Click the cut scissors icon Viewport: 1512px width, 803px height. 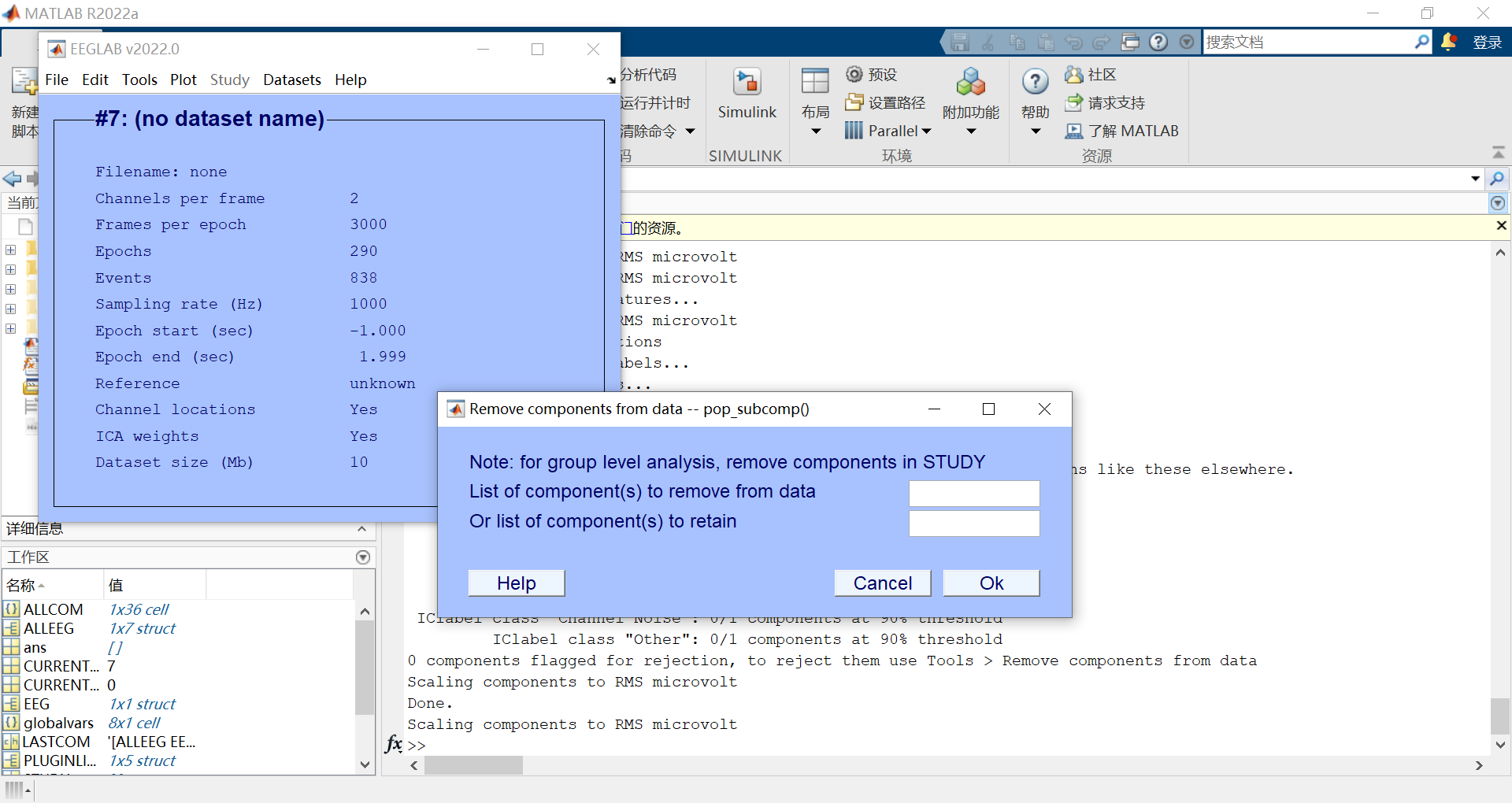988,42
